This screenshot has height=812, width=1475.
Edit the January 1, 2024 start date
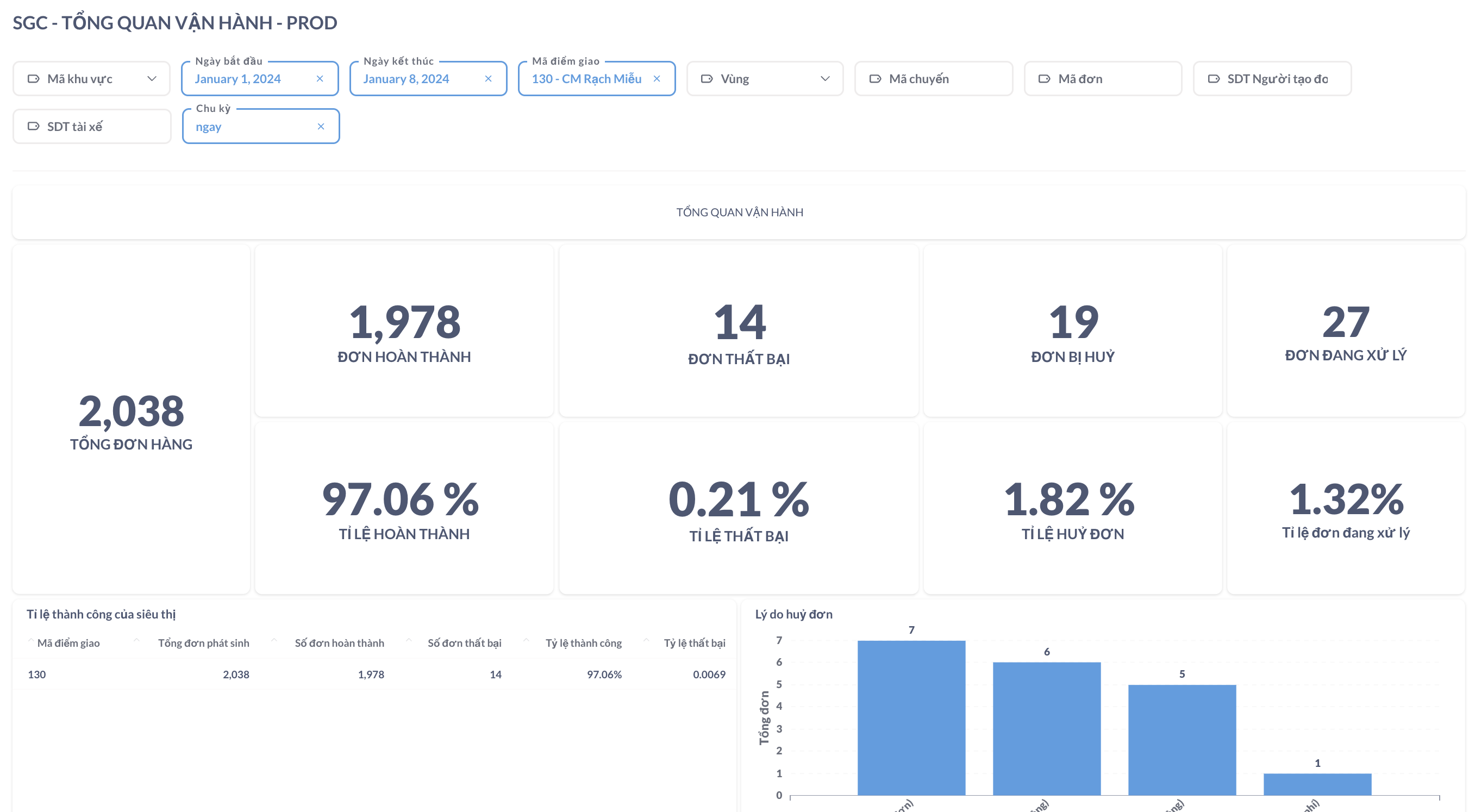[237, 78]
